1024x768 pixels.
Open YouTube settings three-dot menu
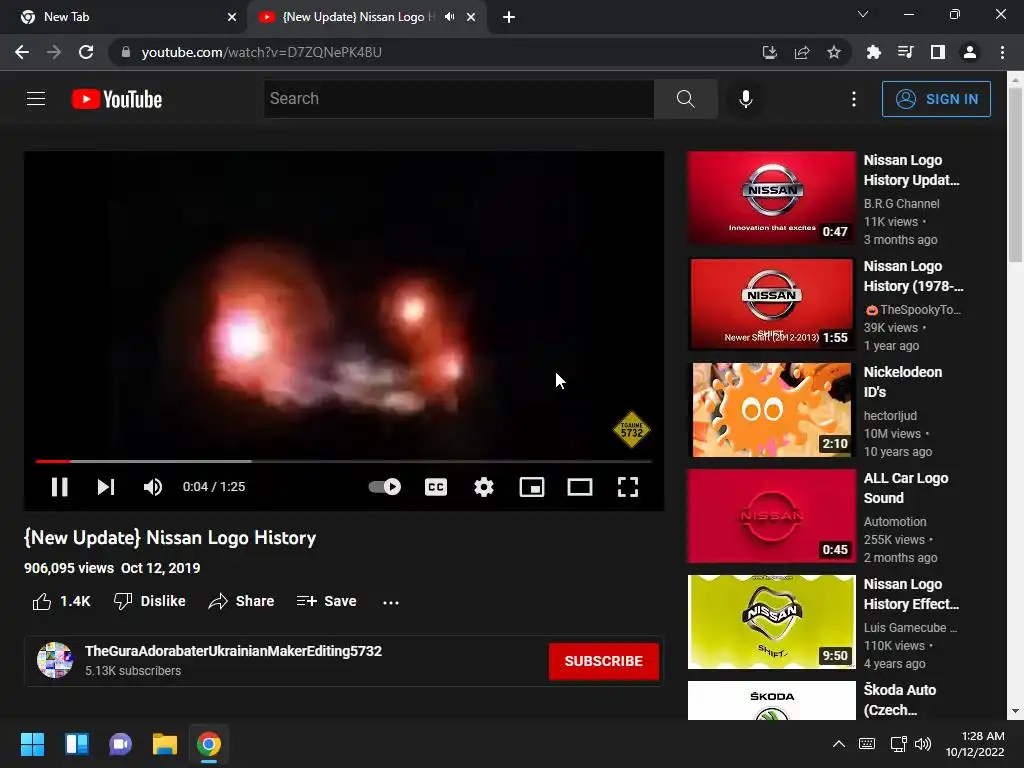click(x=854, y=99)
